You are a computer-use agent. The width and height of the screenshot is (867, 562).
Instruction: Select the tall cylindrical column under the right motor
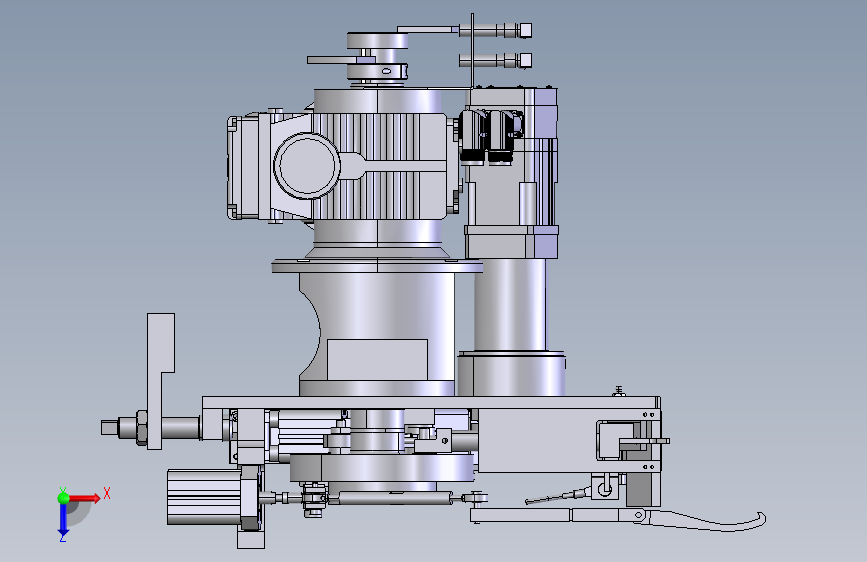[x=510, y=304]
